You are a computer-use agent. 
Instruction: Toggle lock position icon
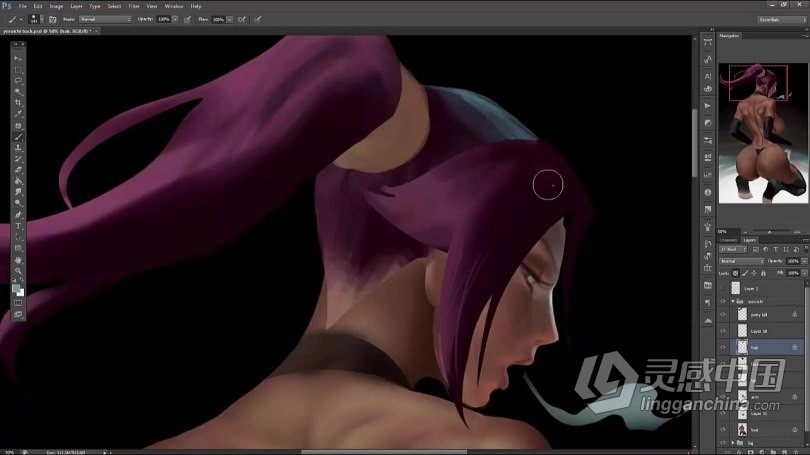754,273
